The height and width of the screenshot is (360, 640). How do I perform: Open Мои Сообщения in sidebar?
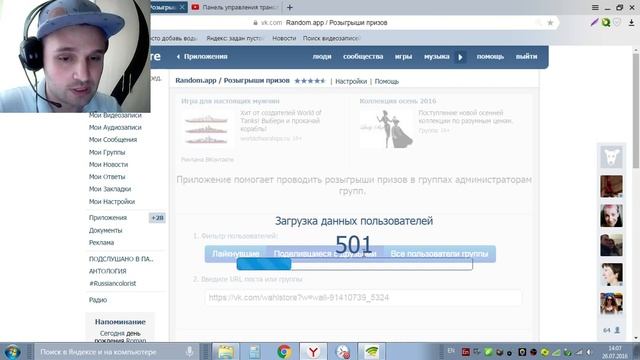(113, 140)
